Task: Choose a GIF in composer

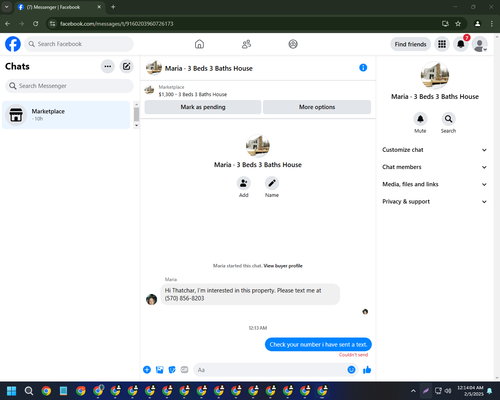Action: click(184, 370)
